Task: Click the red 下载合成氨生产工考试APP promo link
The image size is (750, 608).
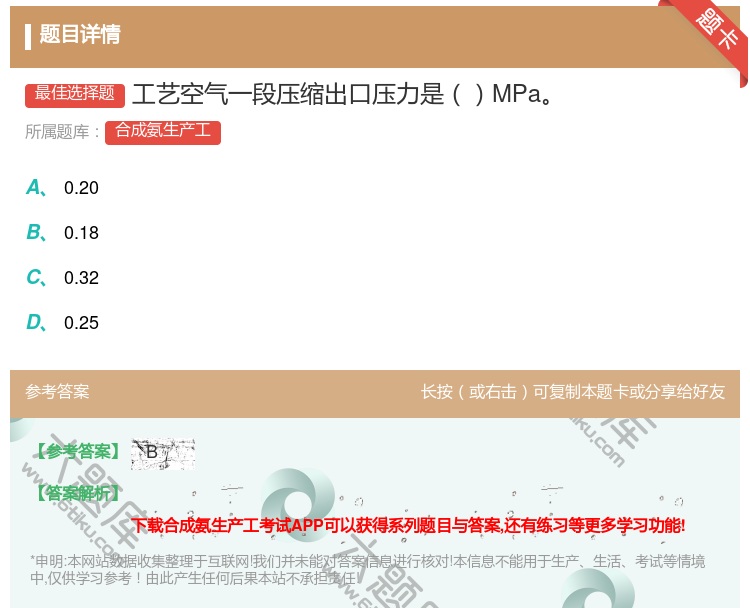Action: point(408,525)
